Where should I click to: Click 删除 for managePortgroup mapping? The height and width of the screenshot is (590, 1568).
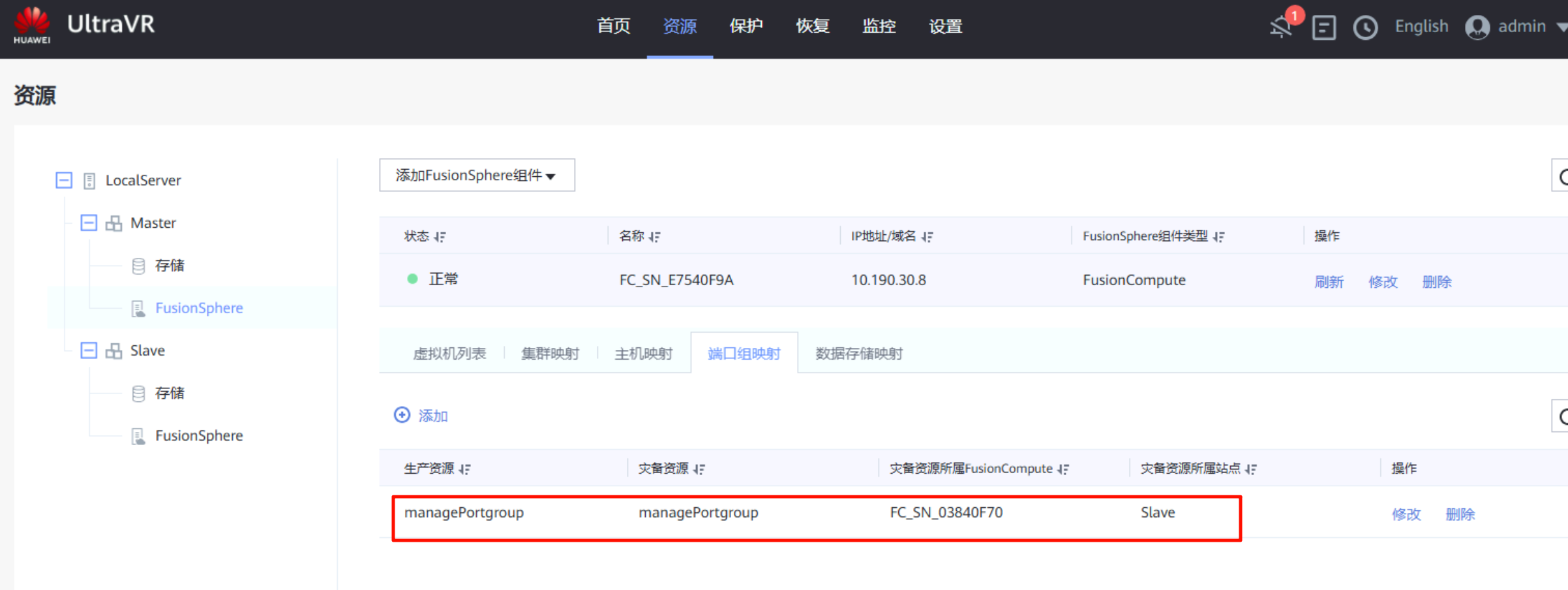coord(1460,514)
